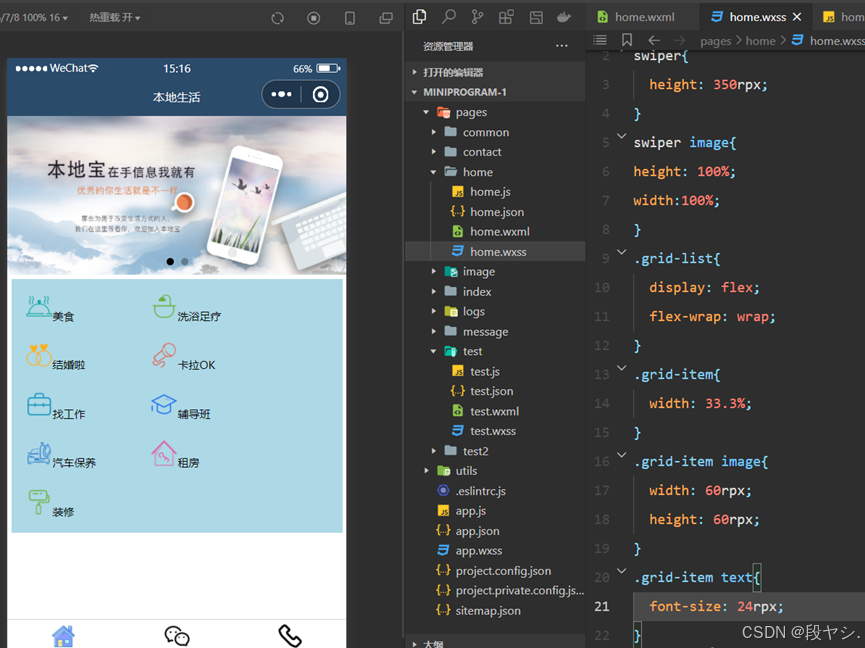The height and width of the screenshot is (648, 865).
Task: Select the first swiper indicator dot
Action: (170, 261)
